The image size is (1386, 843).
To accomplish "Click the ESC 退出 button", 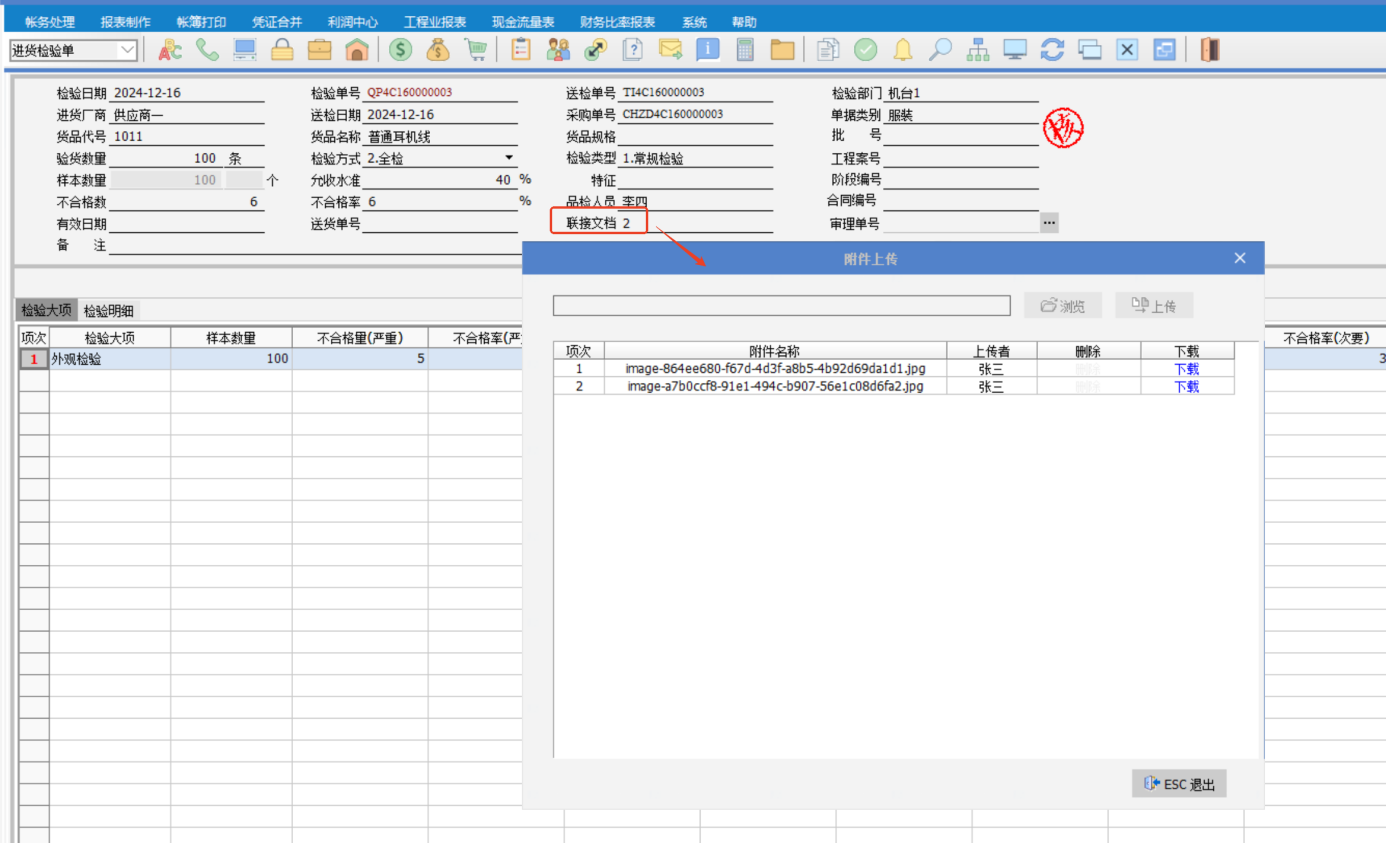I will (1179, 784).
